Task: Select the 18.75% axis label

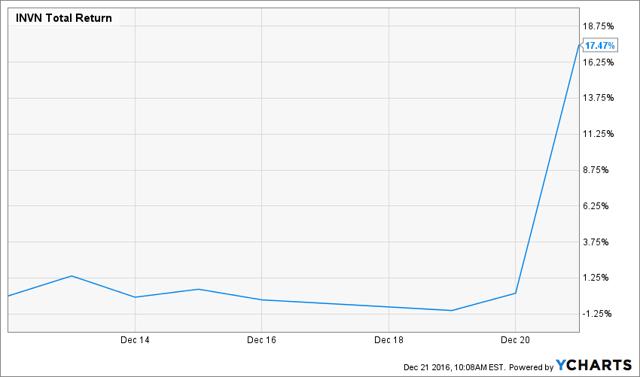Action: pyautogui.click(x=599, y=27)
